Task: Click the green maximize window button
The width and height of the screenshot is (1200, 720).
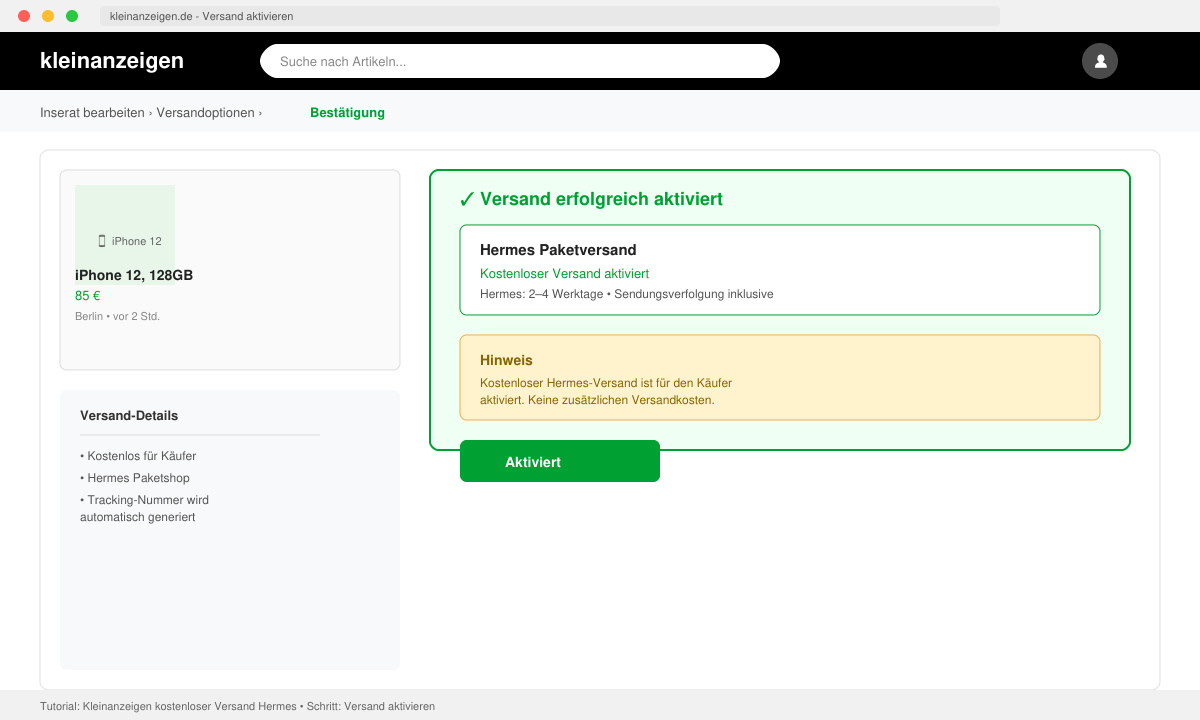Action: point(72,16)
